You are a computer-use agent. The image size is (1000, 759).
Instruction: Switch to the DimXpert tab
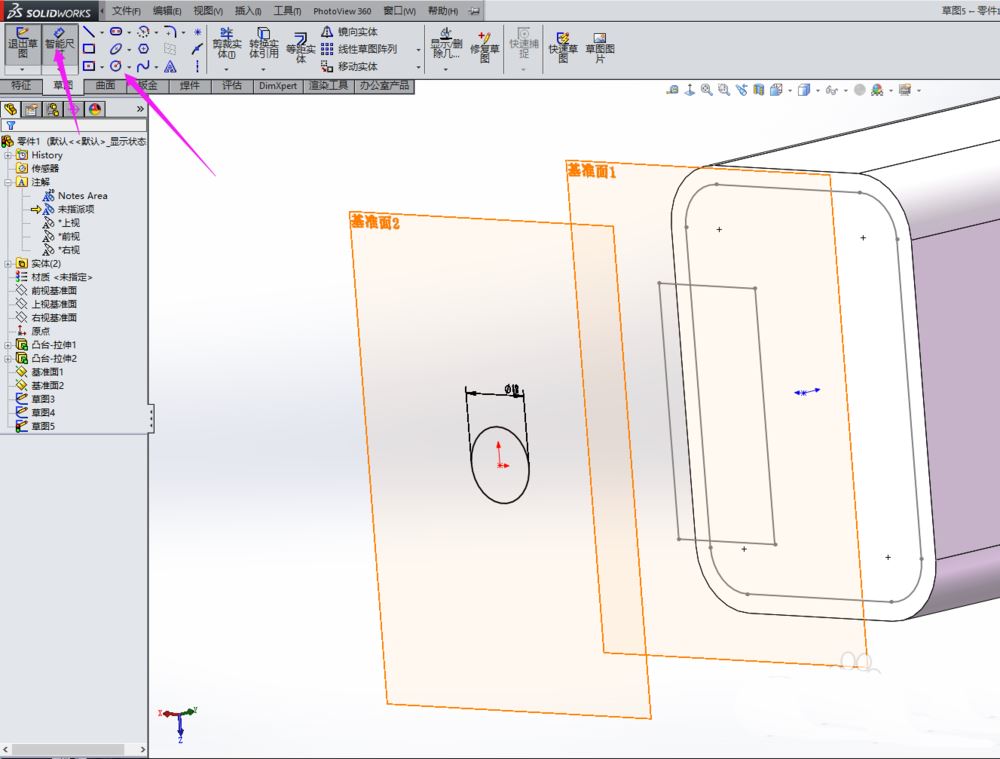[278, 85]
